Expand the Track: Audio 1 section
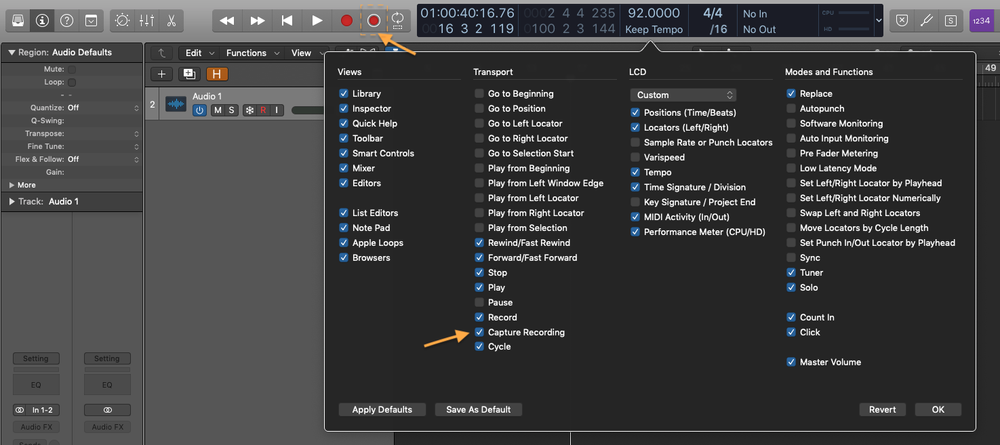 click(x=12, y=201)
